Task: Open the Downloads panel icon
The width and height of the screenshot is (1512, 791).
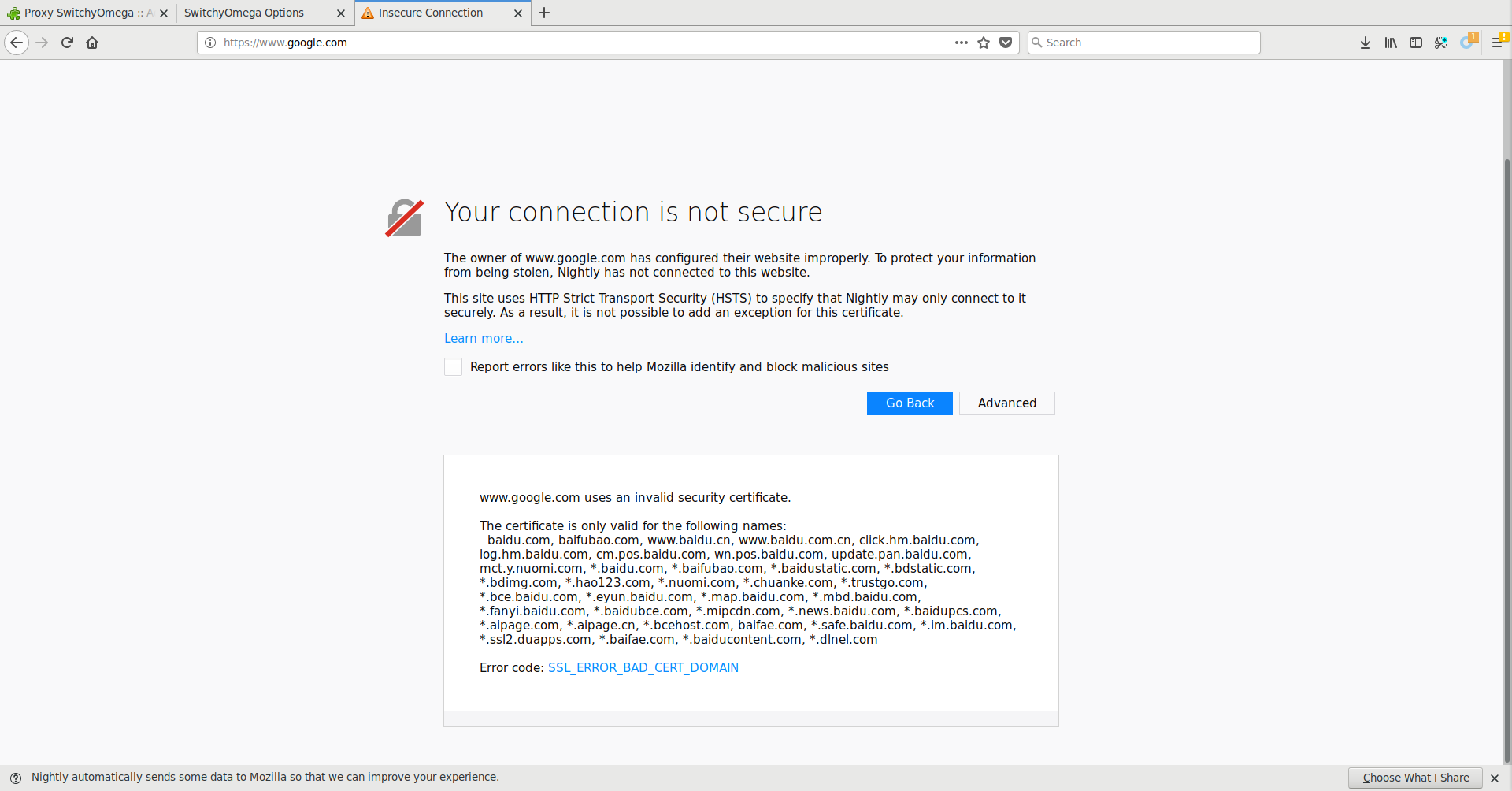Action: pos(1365,43)
